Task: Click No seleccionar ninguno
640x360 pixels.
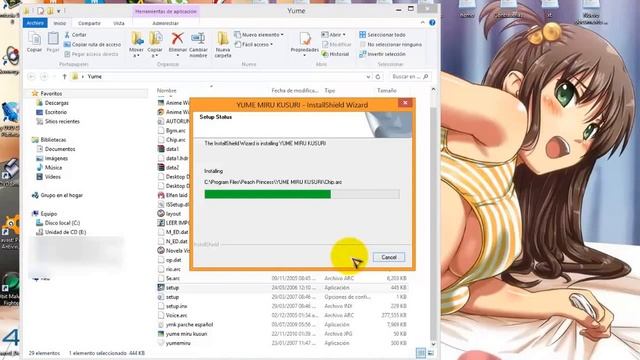Action: (391, 44)
